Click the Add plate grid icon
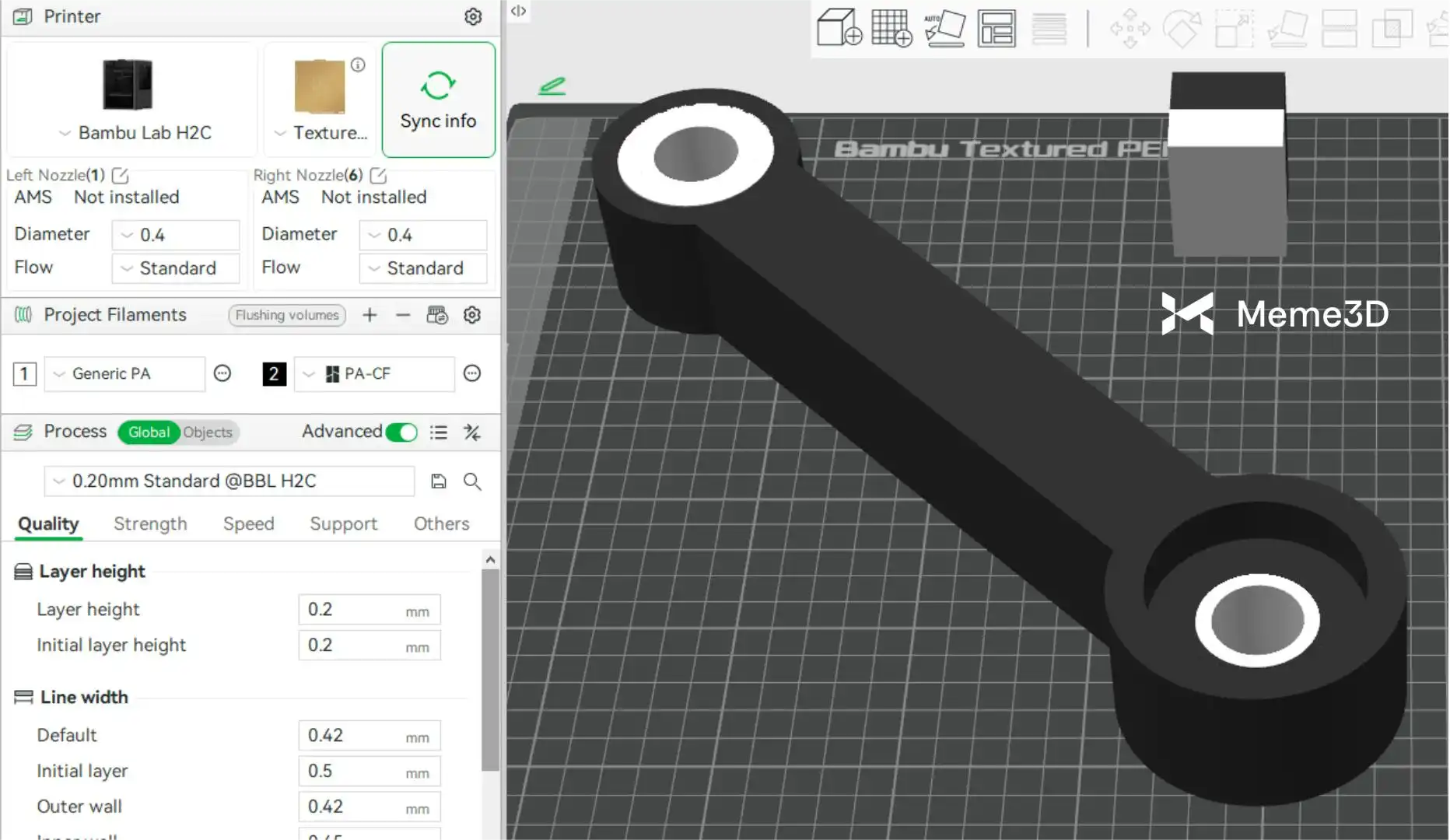 point(891,28)
